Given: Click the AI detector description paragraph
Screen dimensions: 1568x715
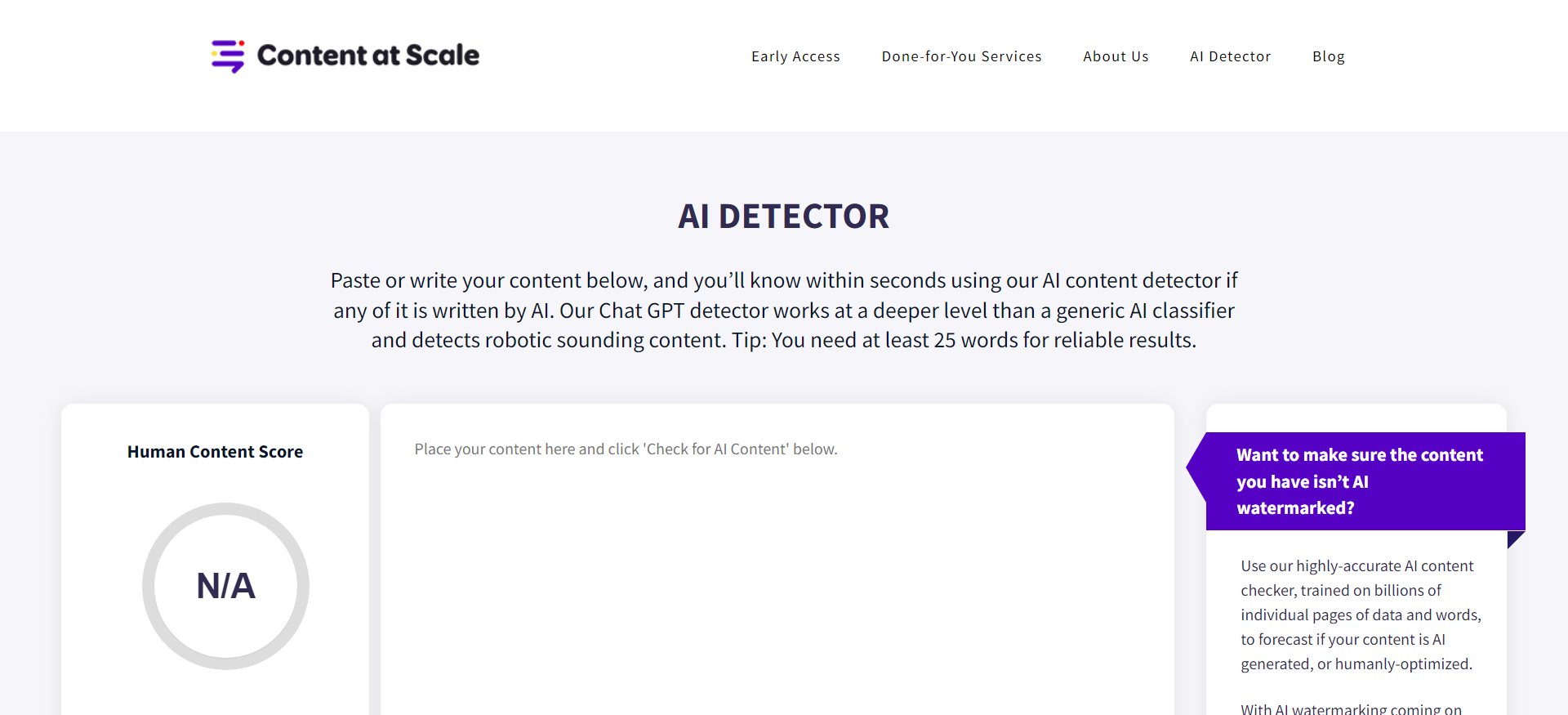Looking at the screenshot, I should (783, 310).
